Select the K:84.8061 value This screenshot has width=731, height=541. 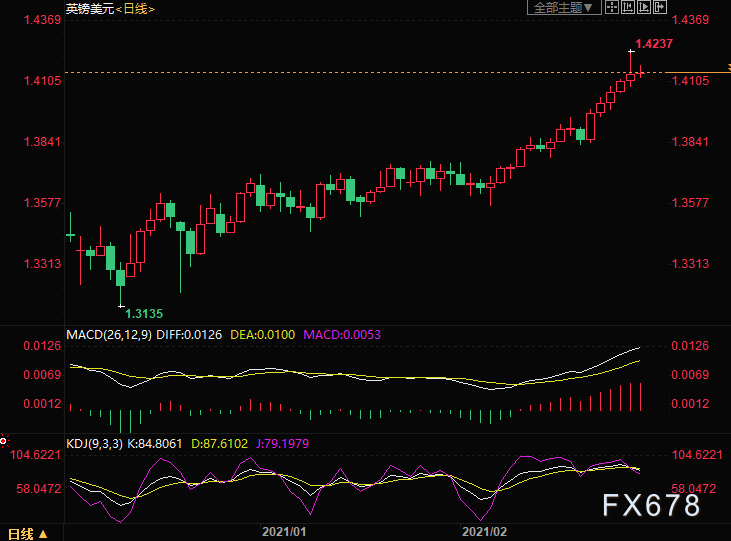[154, 444]
